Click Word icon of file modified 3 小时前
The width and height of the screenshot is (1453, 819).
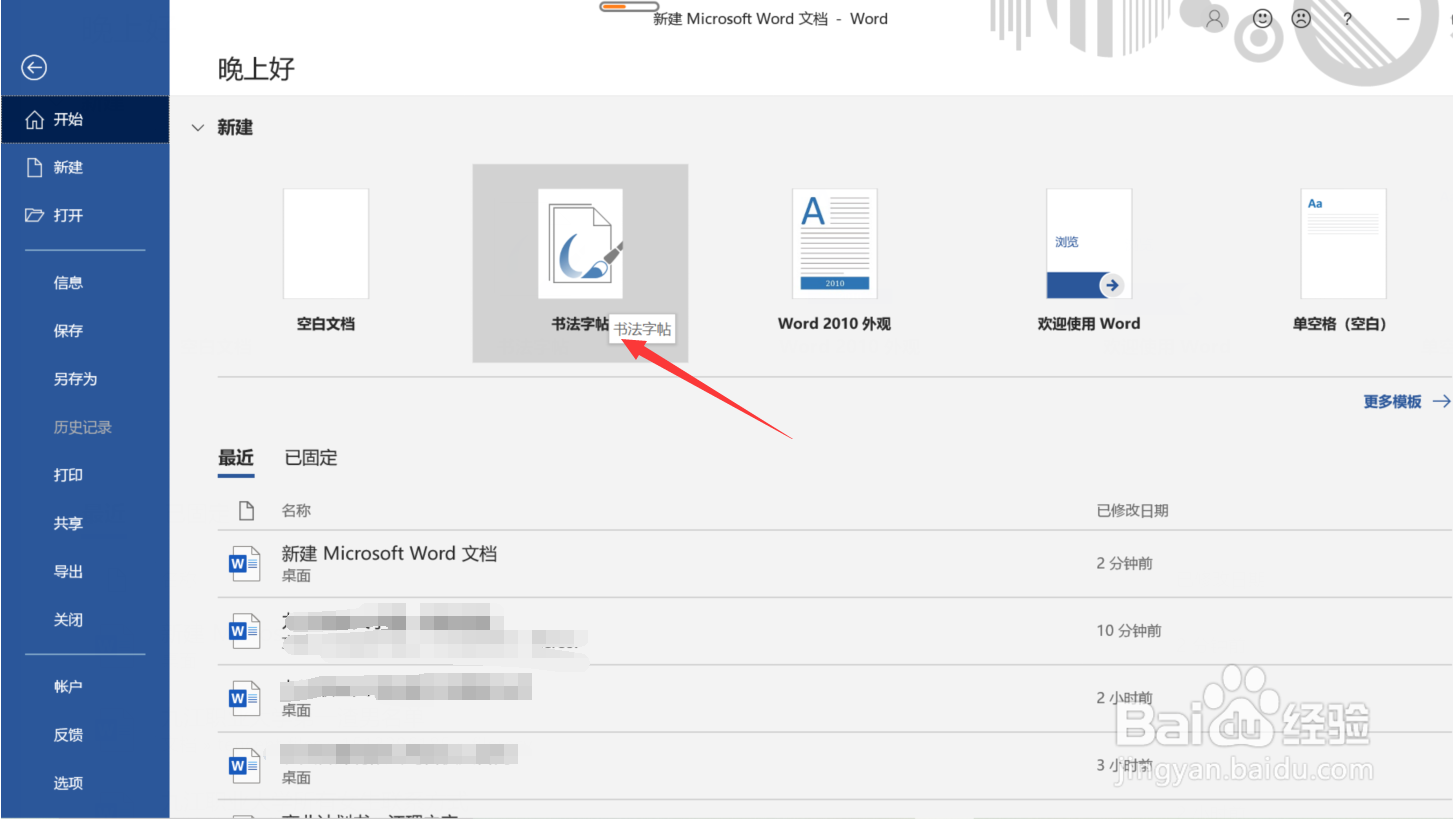[244, 765]
